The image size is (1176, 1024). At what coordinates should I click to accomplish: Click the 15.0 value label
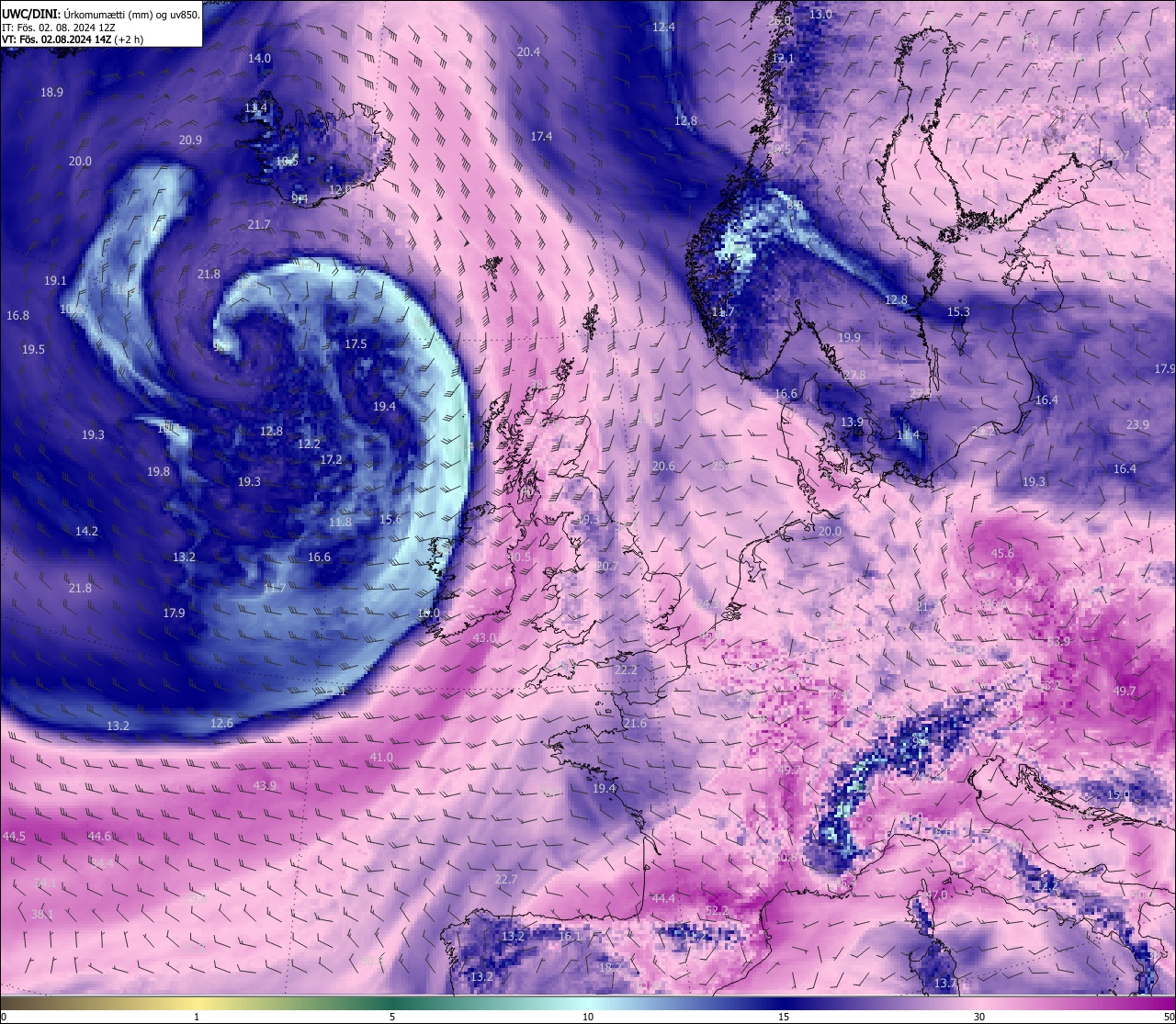pyautogui.click(x=1117, y=794)
